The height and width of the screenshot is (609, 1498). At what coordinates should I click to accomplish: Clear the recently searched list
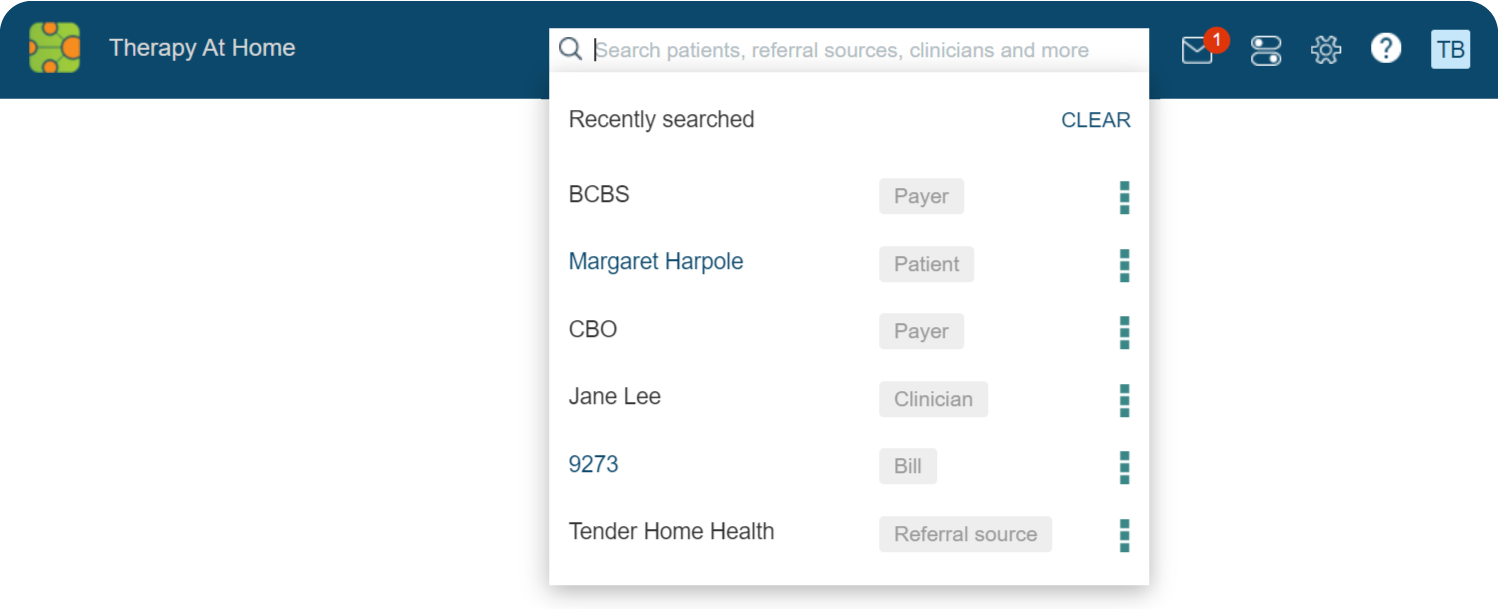click(x=1095, y=120)
